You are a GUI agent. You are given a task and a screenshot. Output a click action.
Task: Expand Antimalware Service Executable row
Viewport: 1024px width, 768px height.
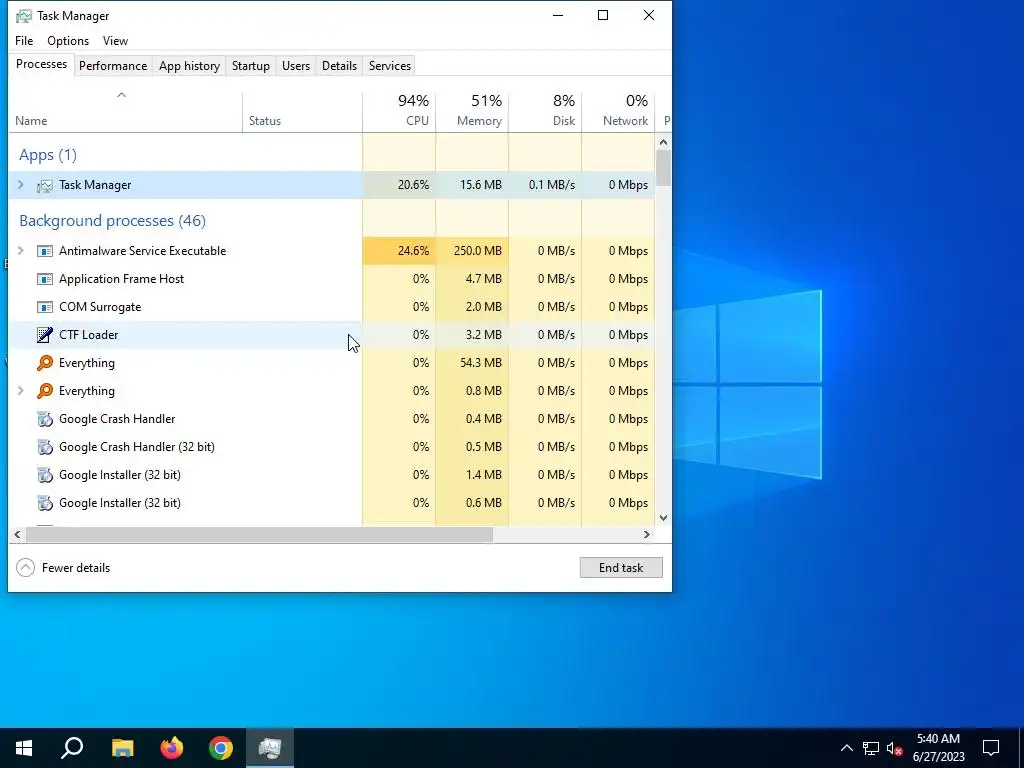(x=20, y=251)
